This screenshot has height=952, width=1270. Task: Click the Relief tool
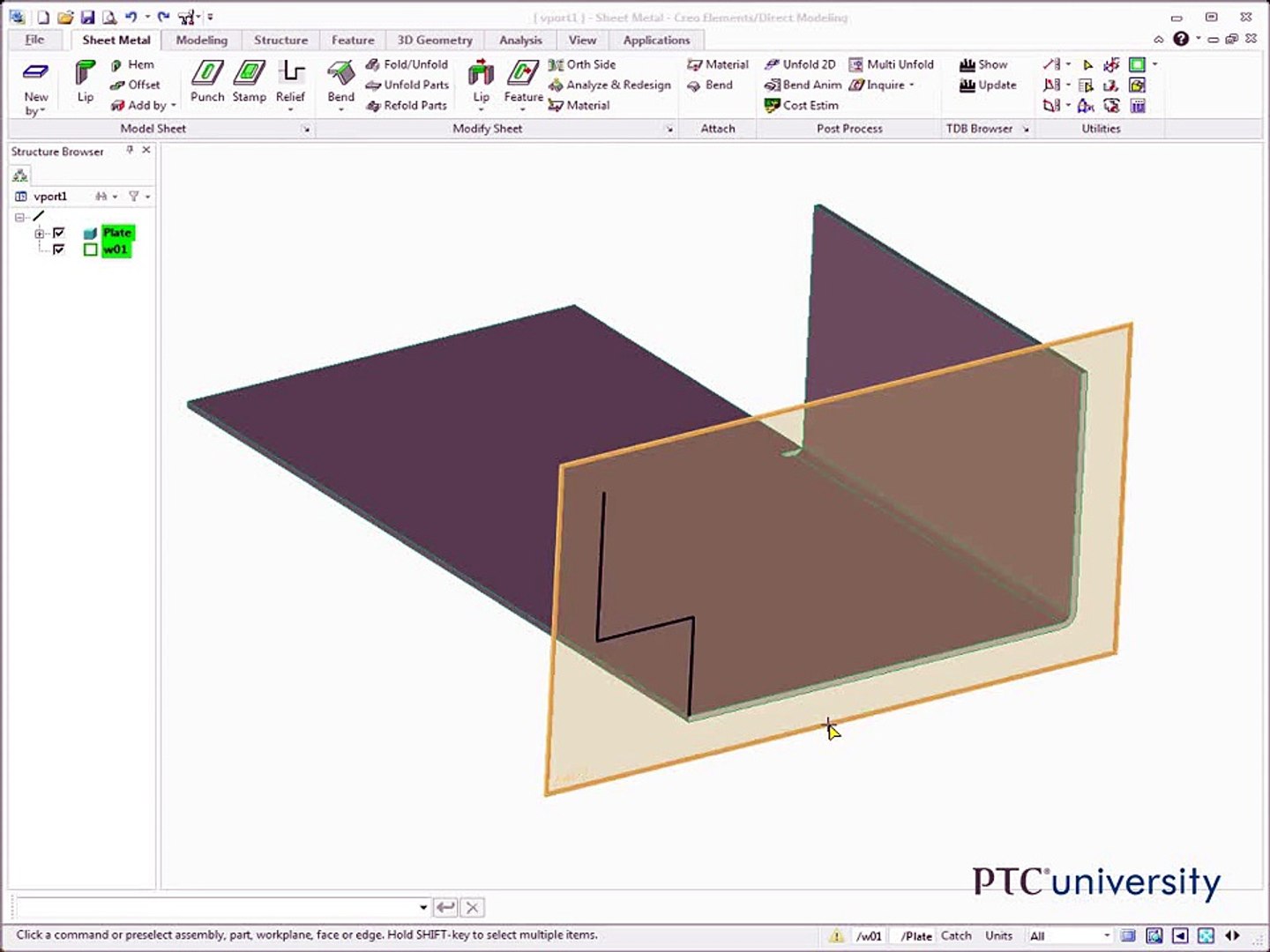pos(290,85)
